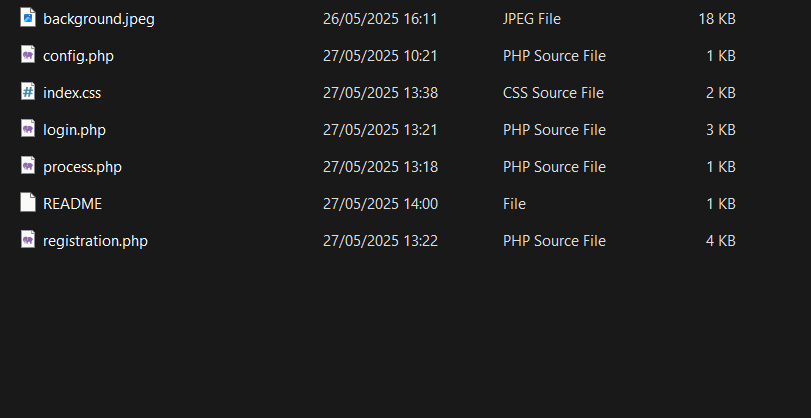
Task: Click the CSS Source File type label
Action: (x=553, y=93)
